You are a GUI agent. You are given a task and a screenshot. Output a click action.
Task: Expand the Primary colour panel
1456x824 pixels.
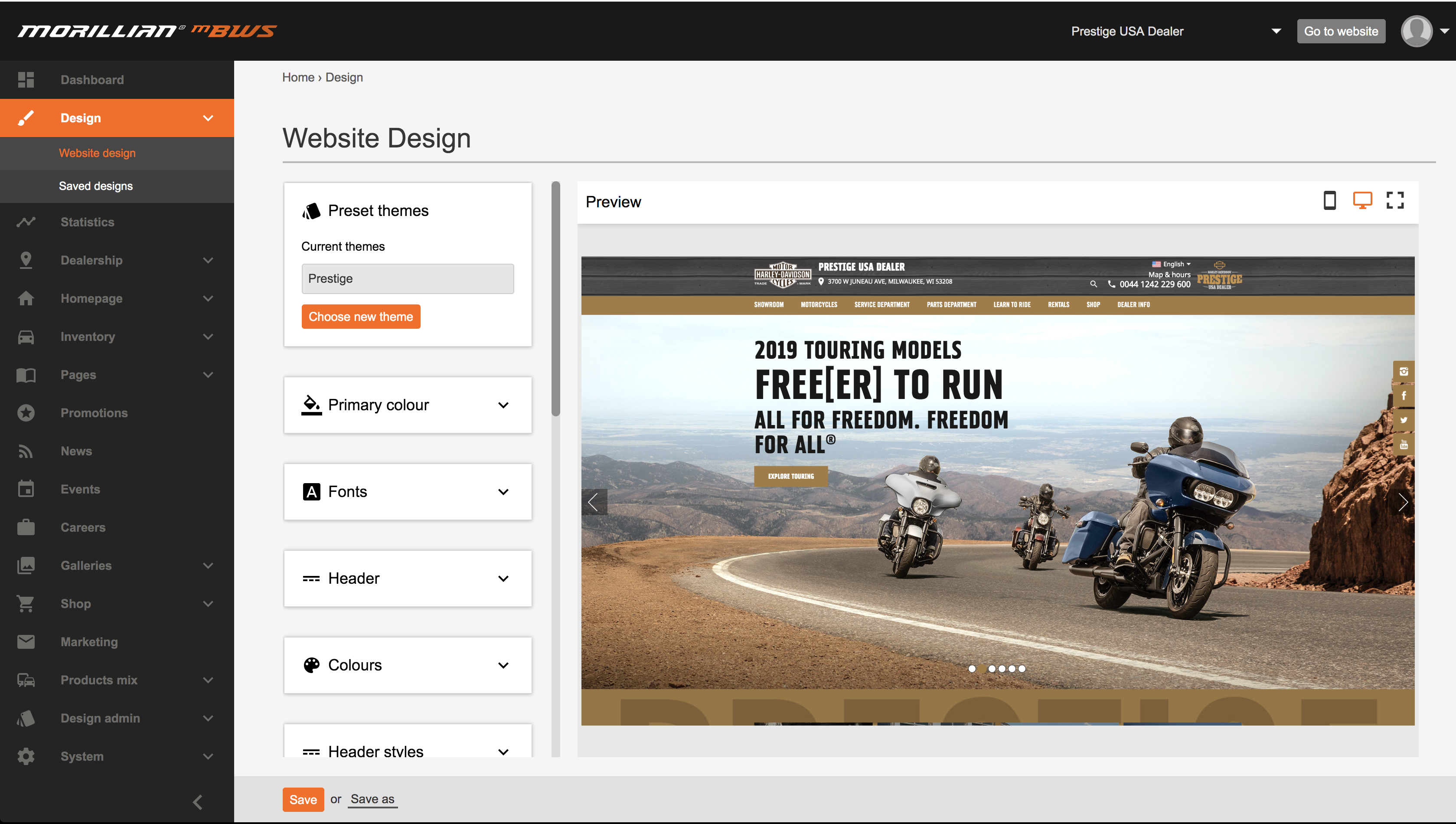pyautogui.click(x=407, y=405)
